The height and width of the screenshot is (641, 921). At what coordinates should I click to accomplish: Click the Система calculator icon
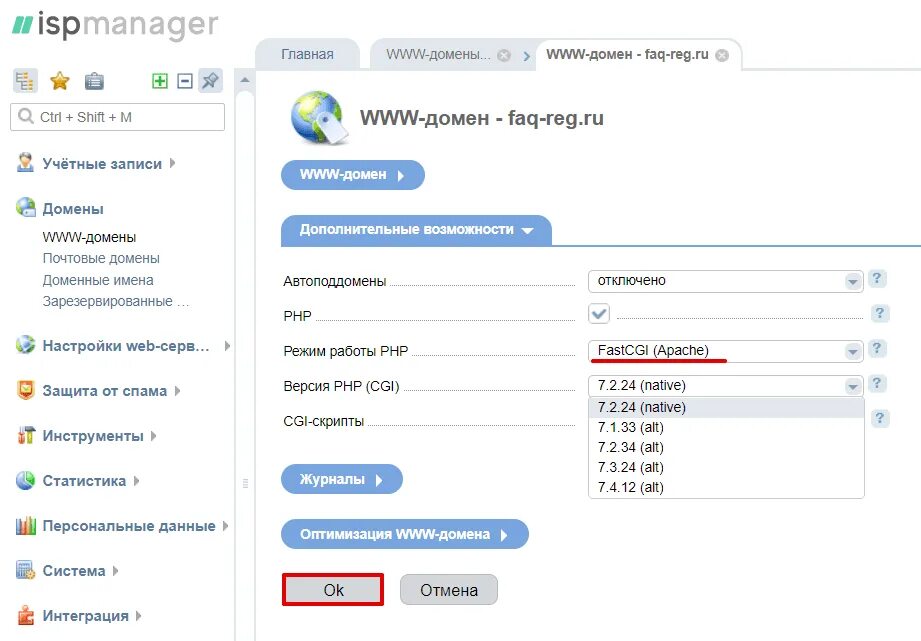(x=25, y=570)
